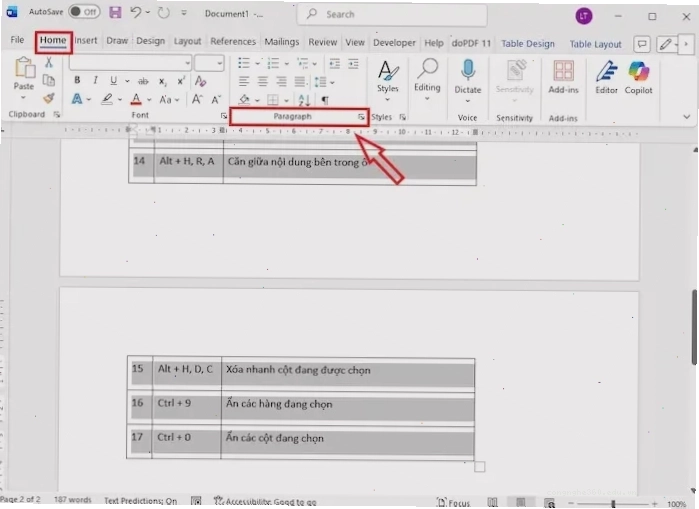Go to the References tab

tap(233, 41)
